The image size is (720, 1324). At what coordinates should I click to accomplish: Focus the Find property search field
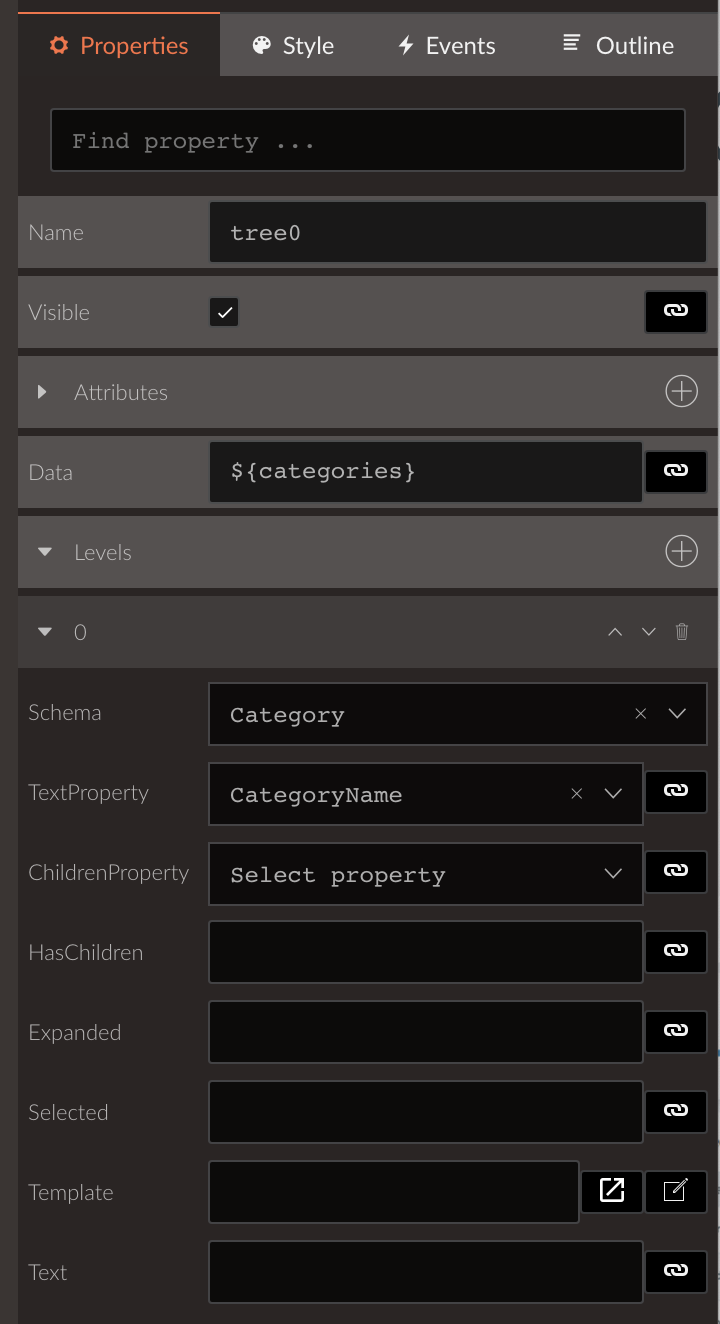point(368,140)
